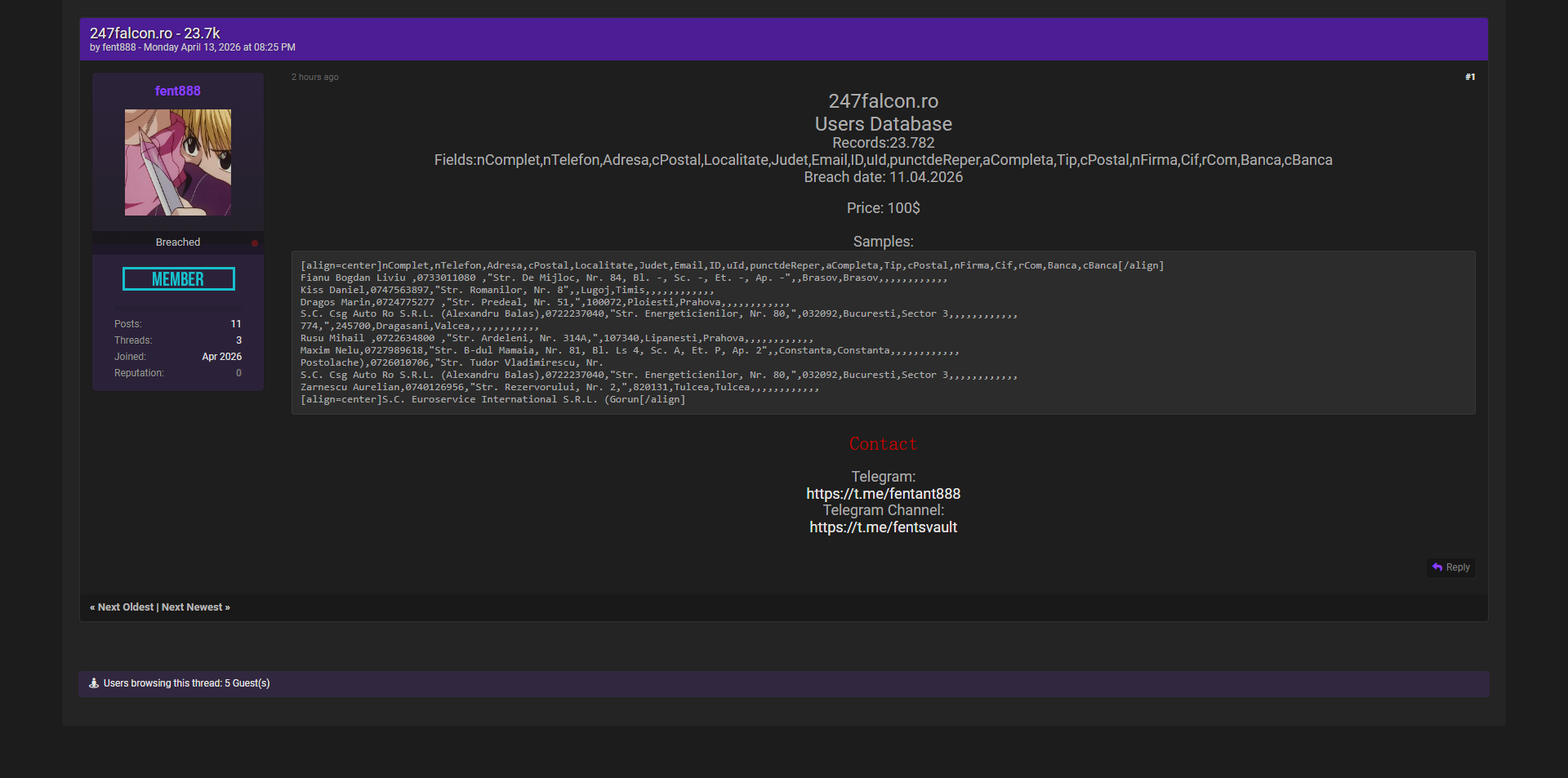
Task: Open the fent888 avatar image
Action: pyautogui.click(x=178, y=162)
